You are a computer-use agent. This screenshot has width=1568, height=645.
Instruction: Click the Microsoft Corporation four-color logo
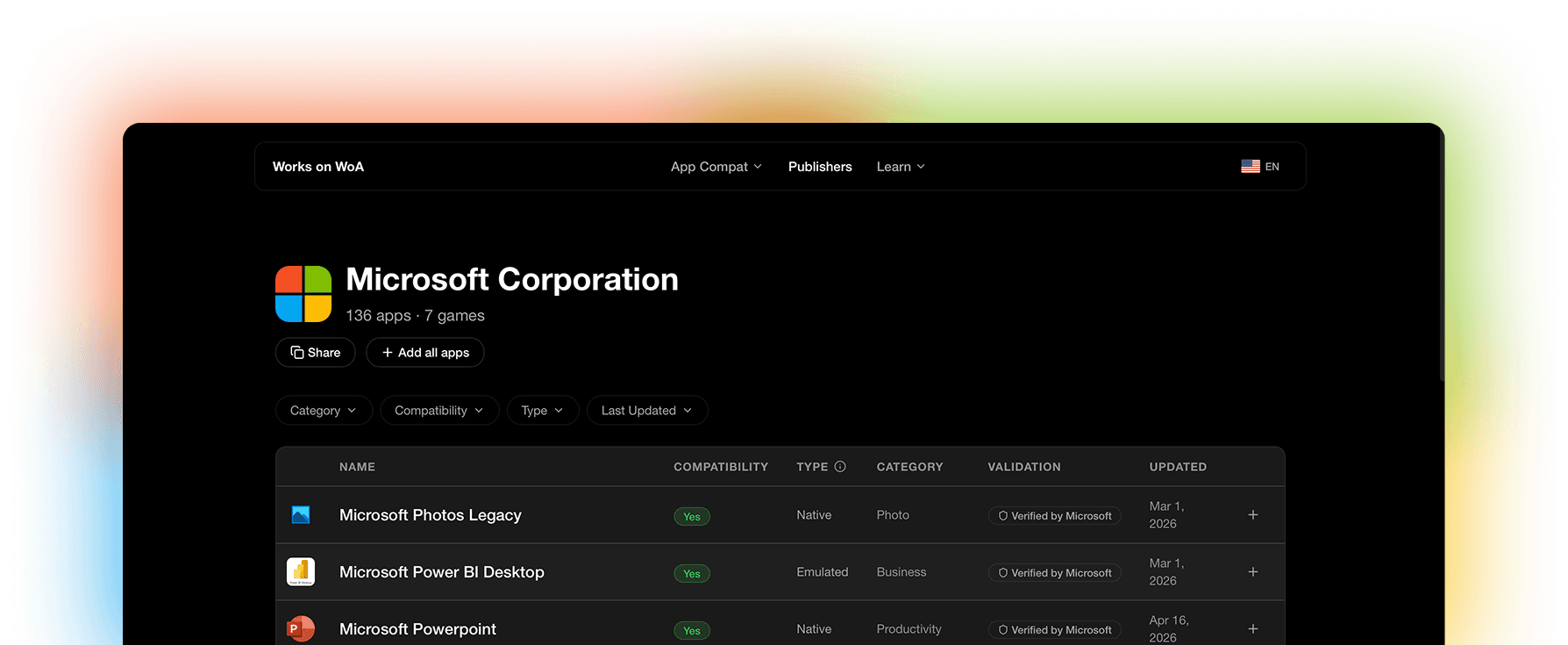point(303,294)
